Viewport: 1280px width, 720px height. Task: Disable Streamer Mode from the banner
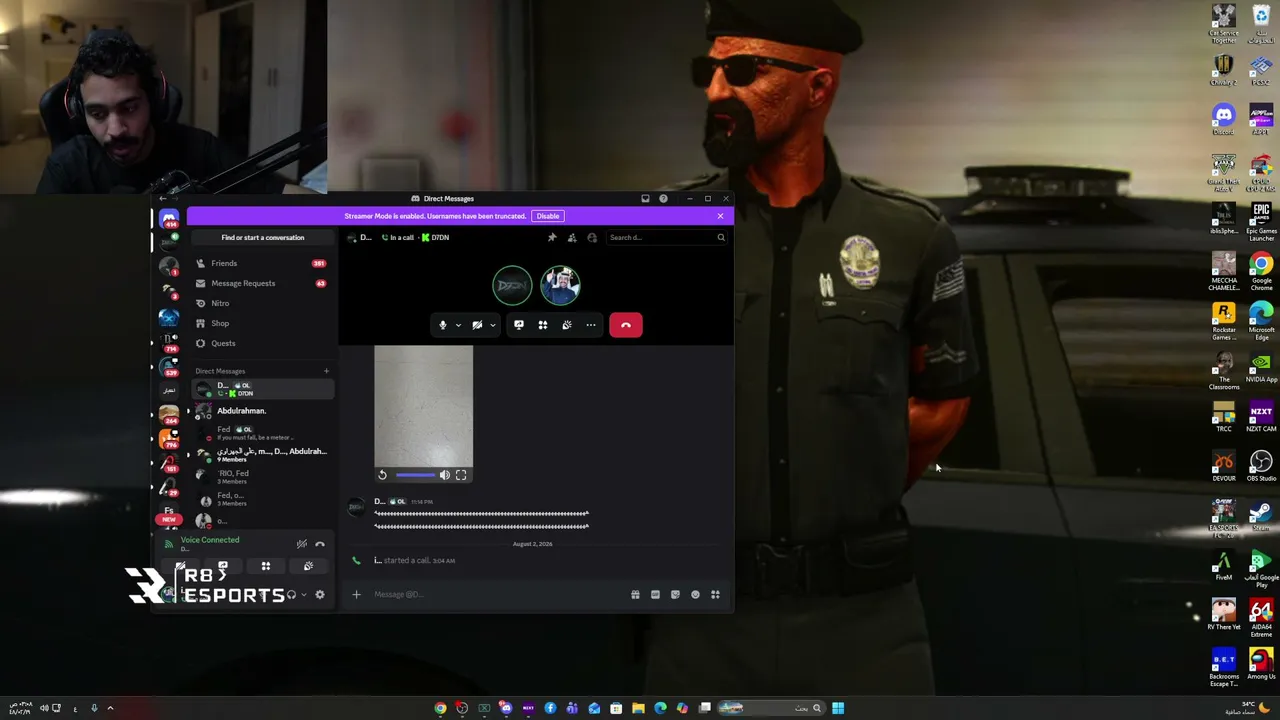547,216
